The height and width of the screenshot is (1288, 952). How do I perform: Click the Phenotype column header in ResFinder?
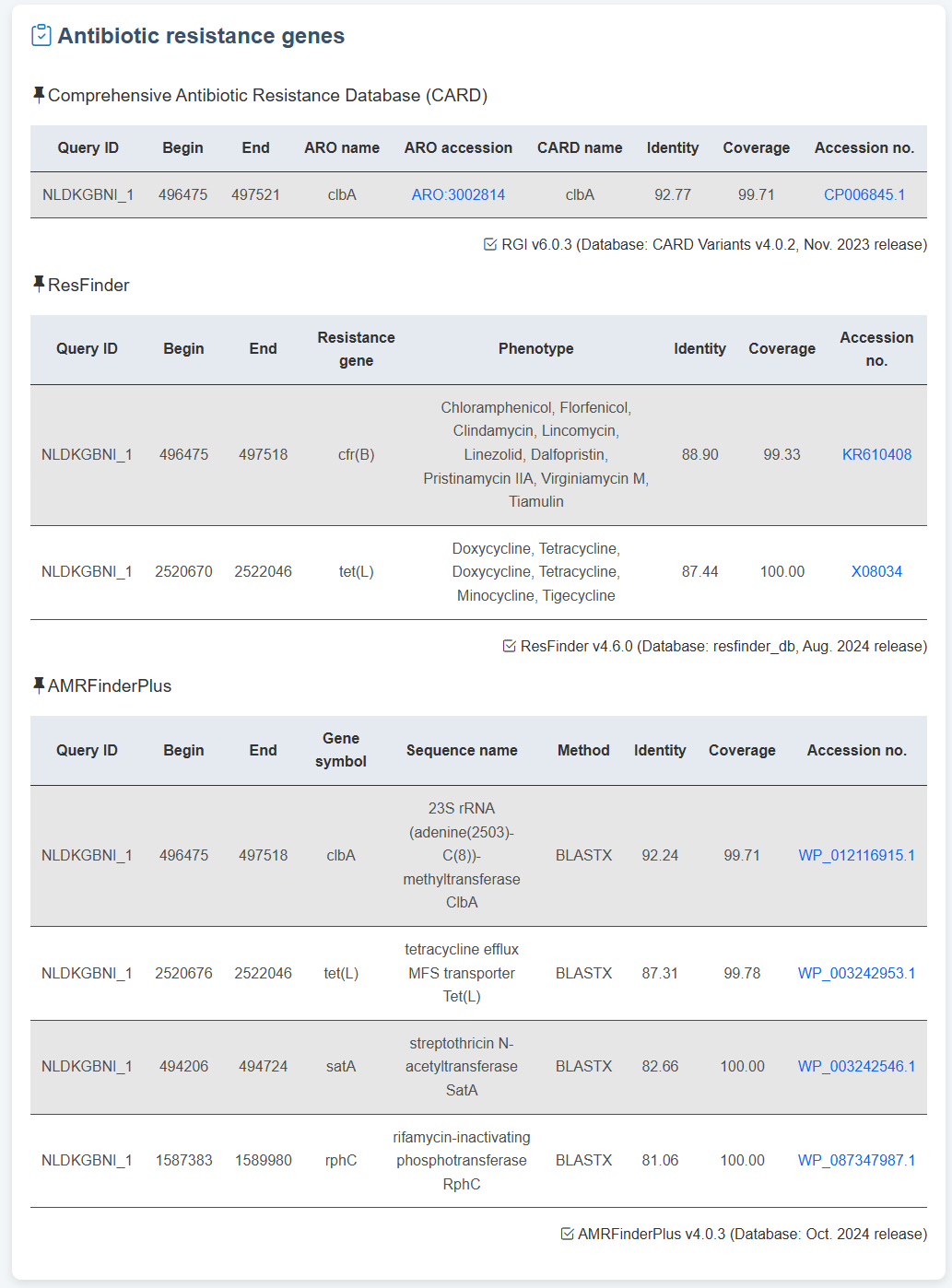click(535, 348)
